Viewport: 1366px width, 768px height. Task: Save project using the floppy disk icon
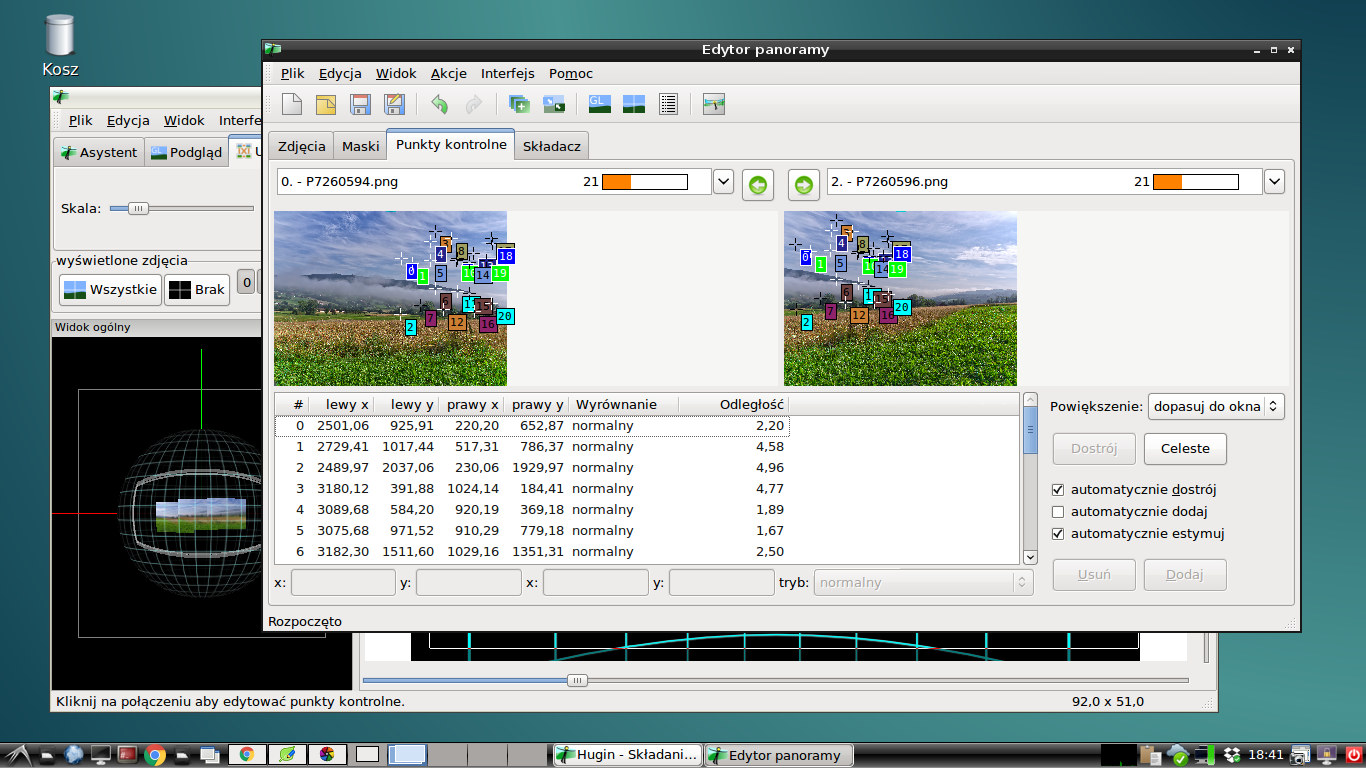click(x=360, y=104)
